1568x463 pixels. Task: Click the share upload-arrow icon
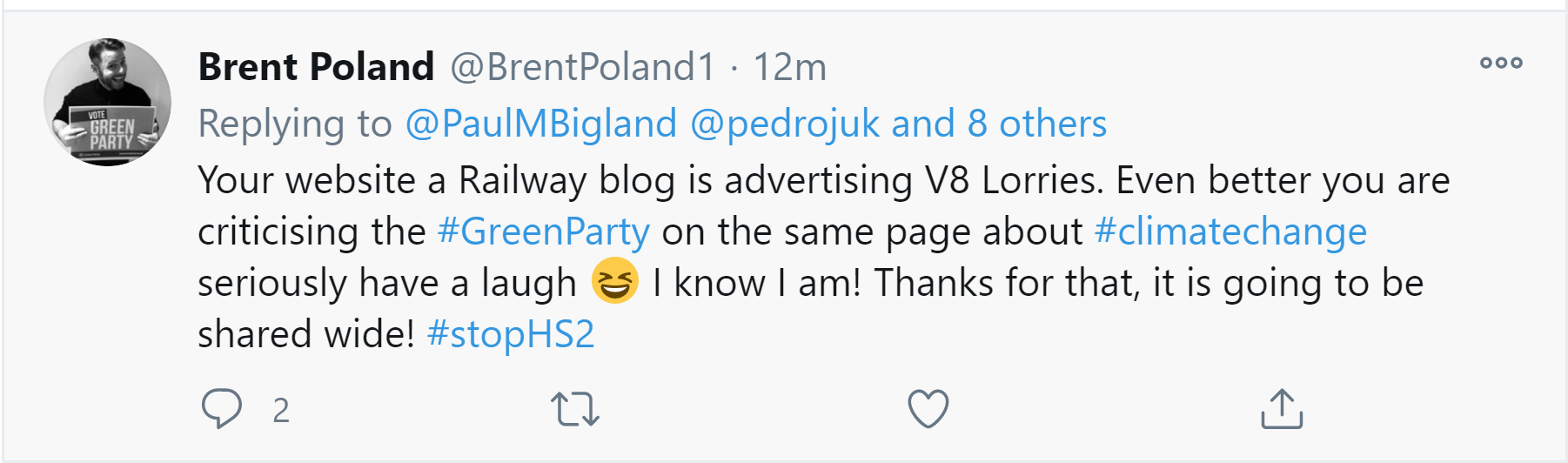pos(1282,408)
